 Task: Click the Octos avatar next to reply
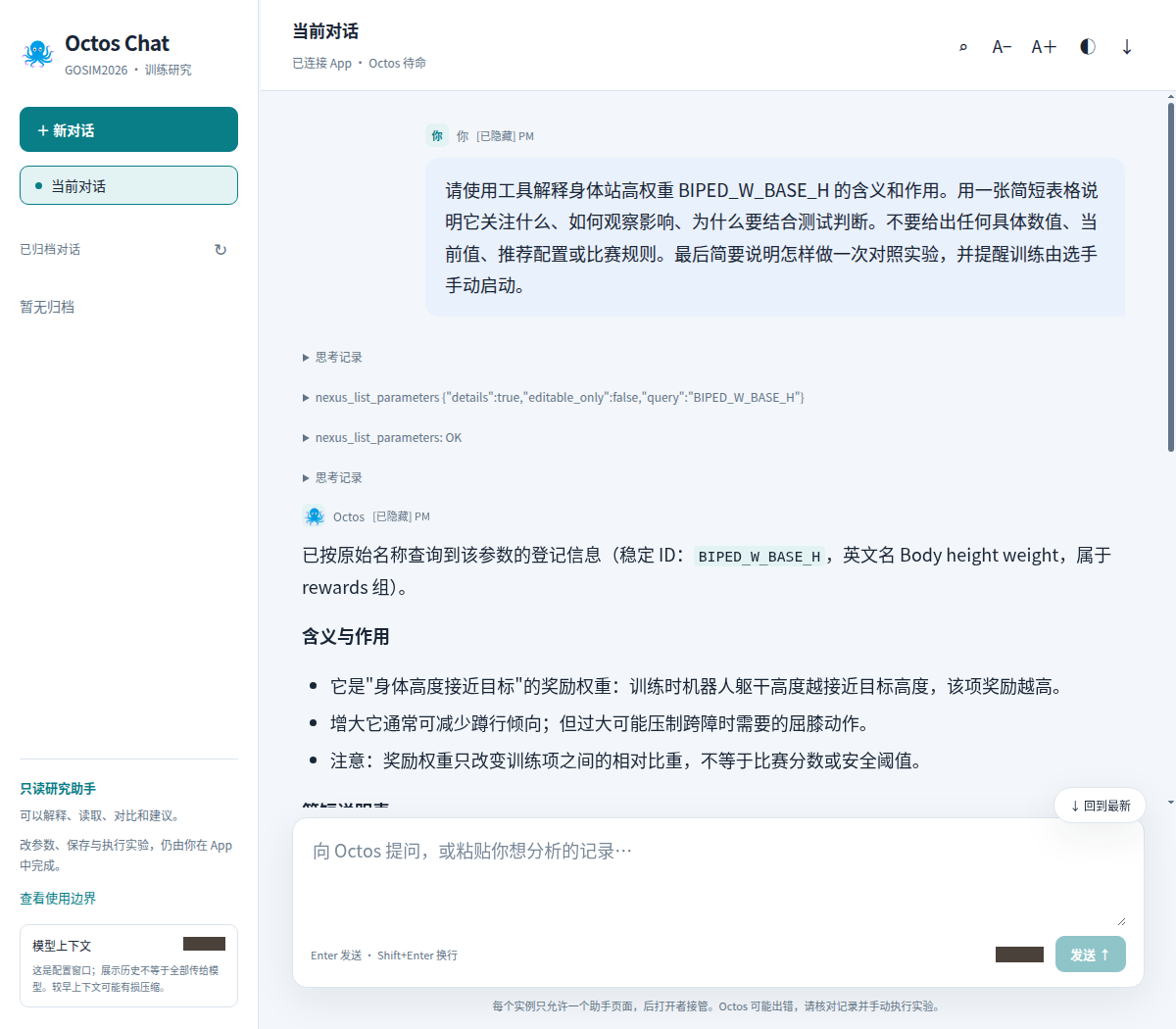(x=314, y=516)
